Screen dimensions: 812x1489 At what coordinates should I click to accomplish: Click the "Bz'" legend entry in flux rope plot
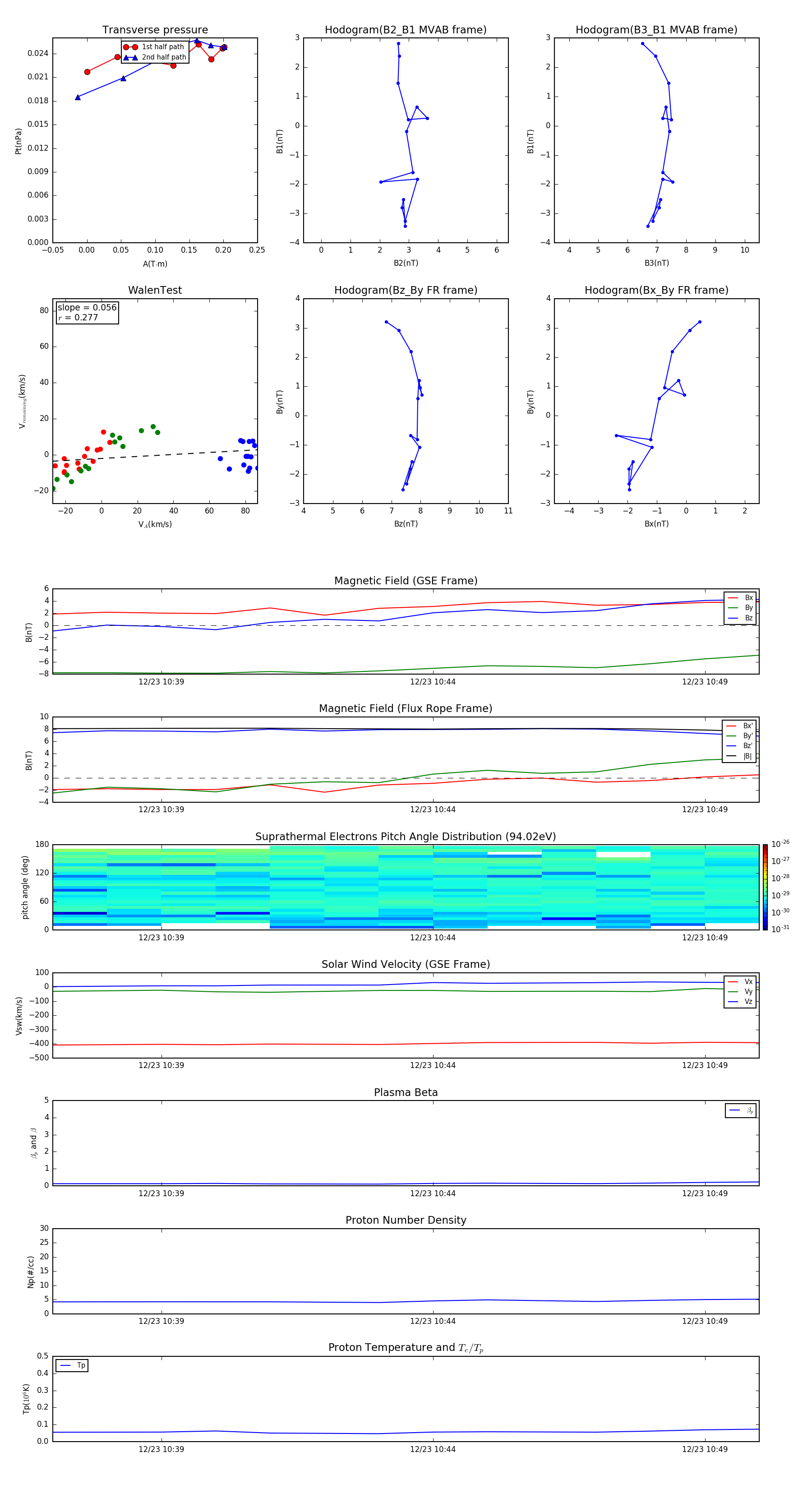740,746
